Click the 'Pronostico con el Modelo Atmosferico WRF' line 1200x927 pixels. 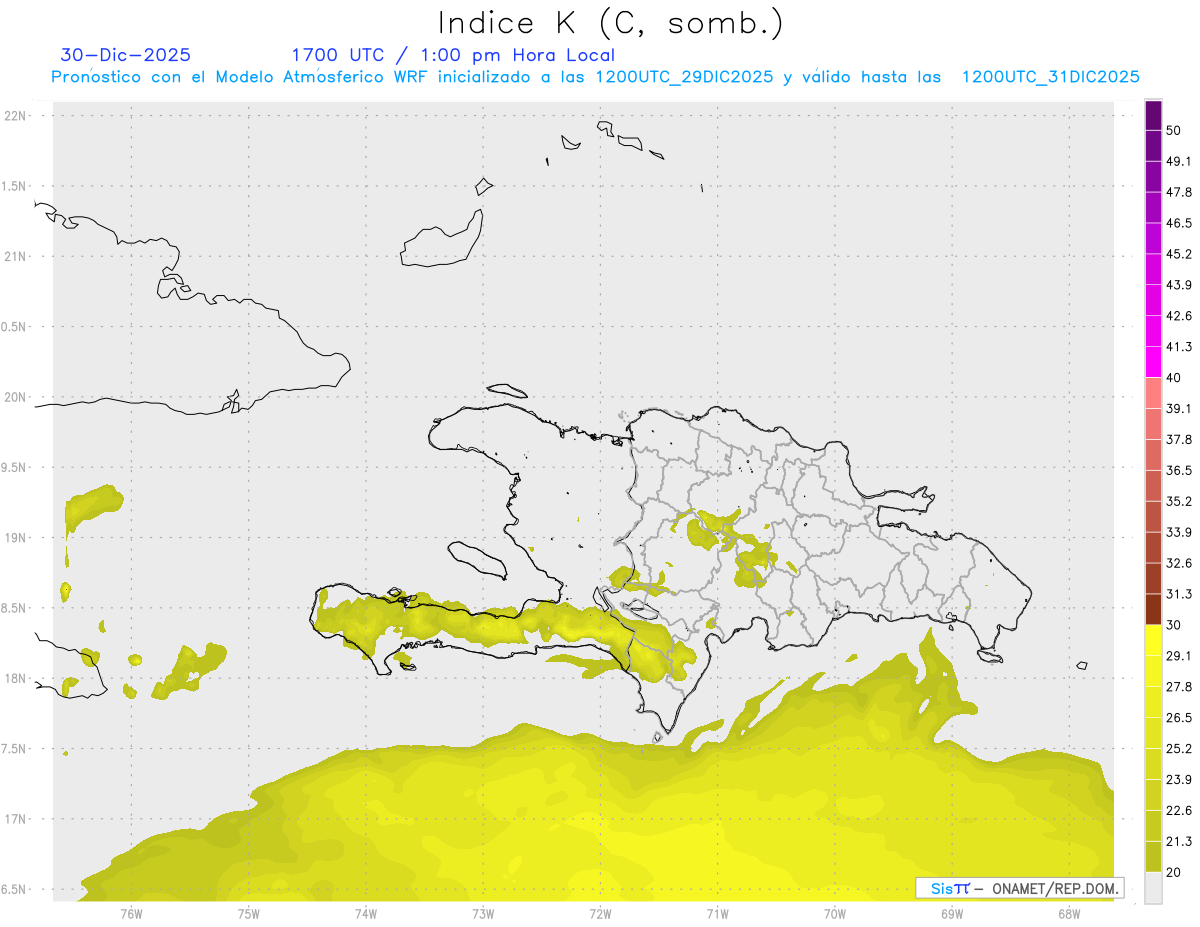click(x=595, y=77)
